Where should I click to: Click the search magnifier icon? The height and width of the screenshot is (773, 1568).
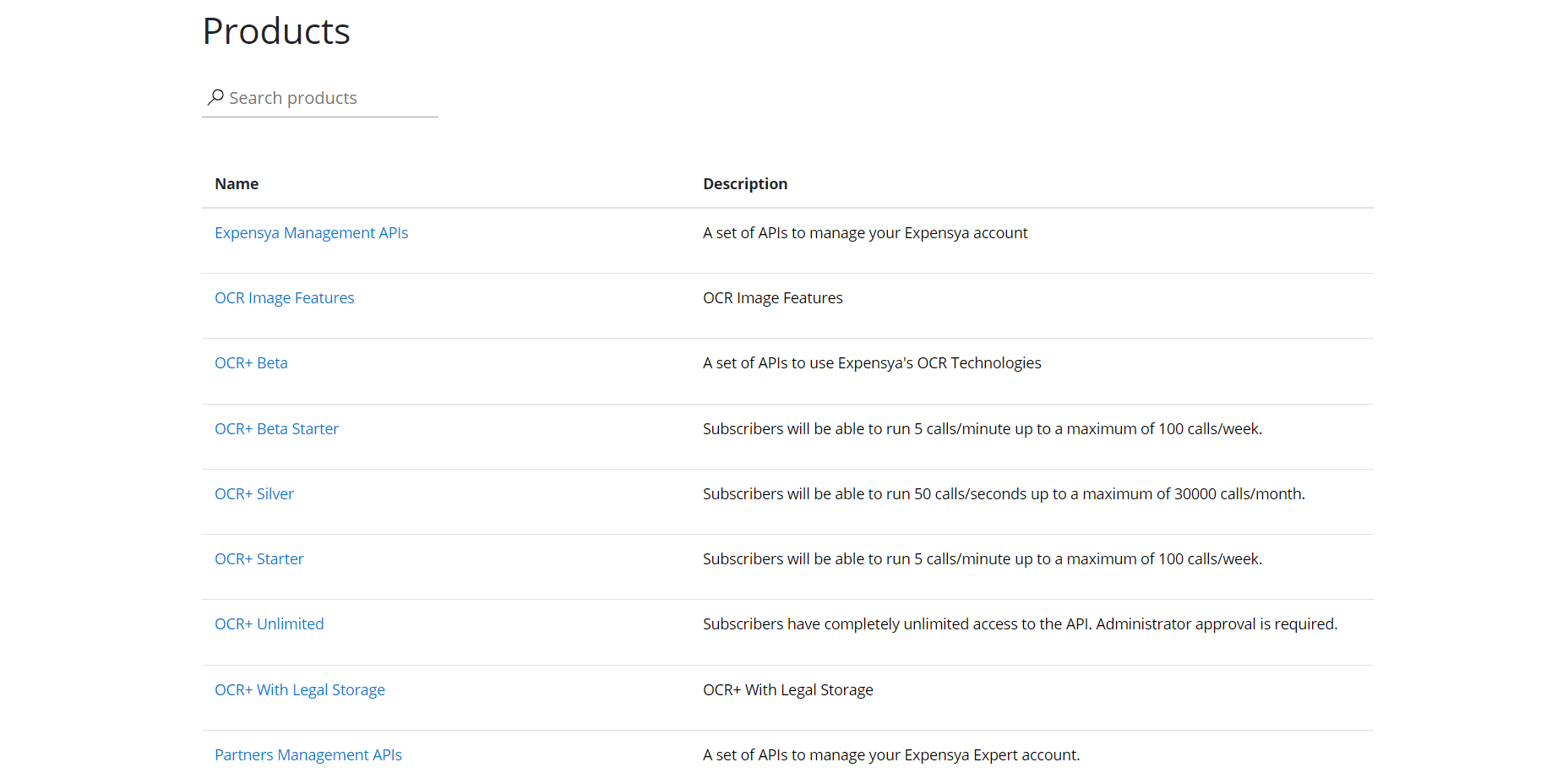(x=215, y=97)
